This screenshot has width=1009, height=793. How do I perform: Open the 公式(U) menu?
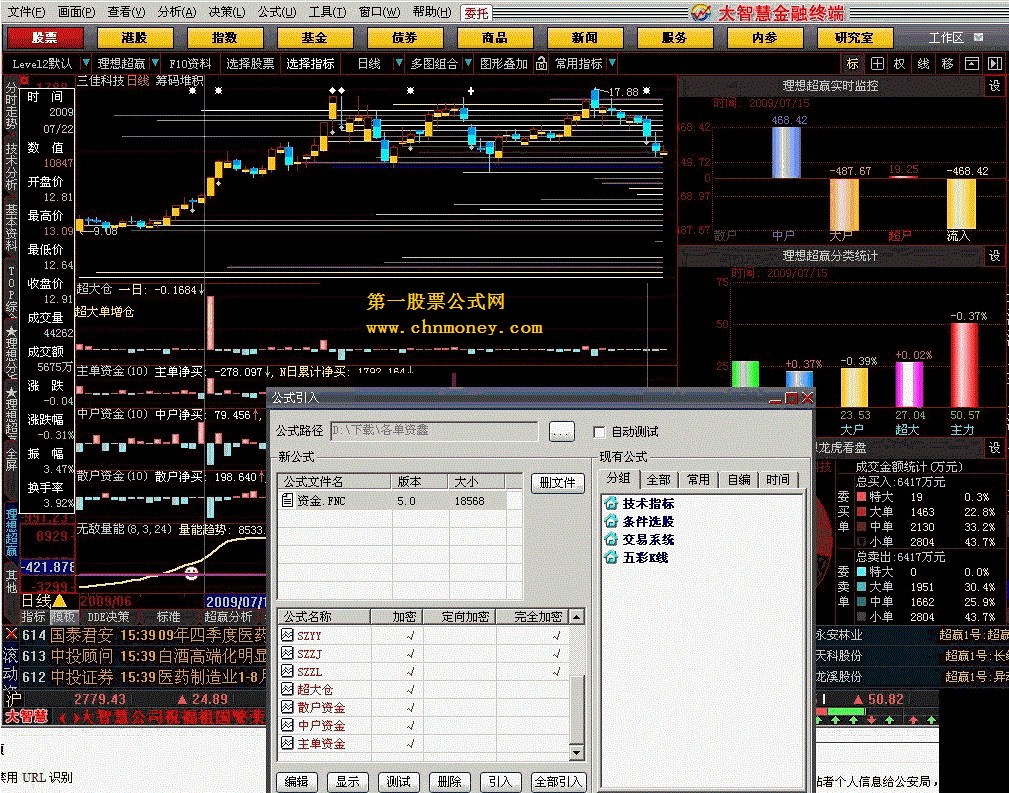tap(277, 12)
